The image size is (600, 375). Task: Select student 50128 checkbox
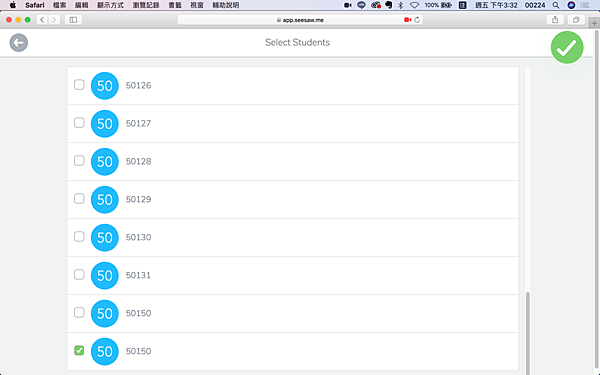(79, 160)
